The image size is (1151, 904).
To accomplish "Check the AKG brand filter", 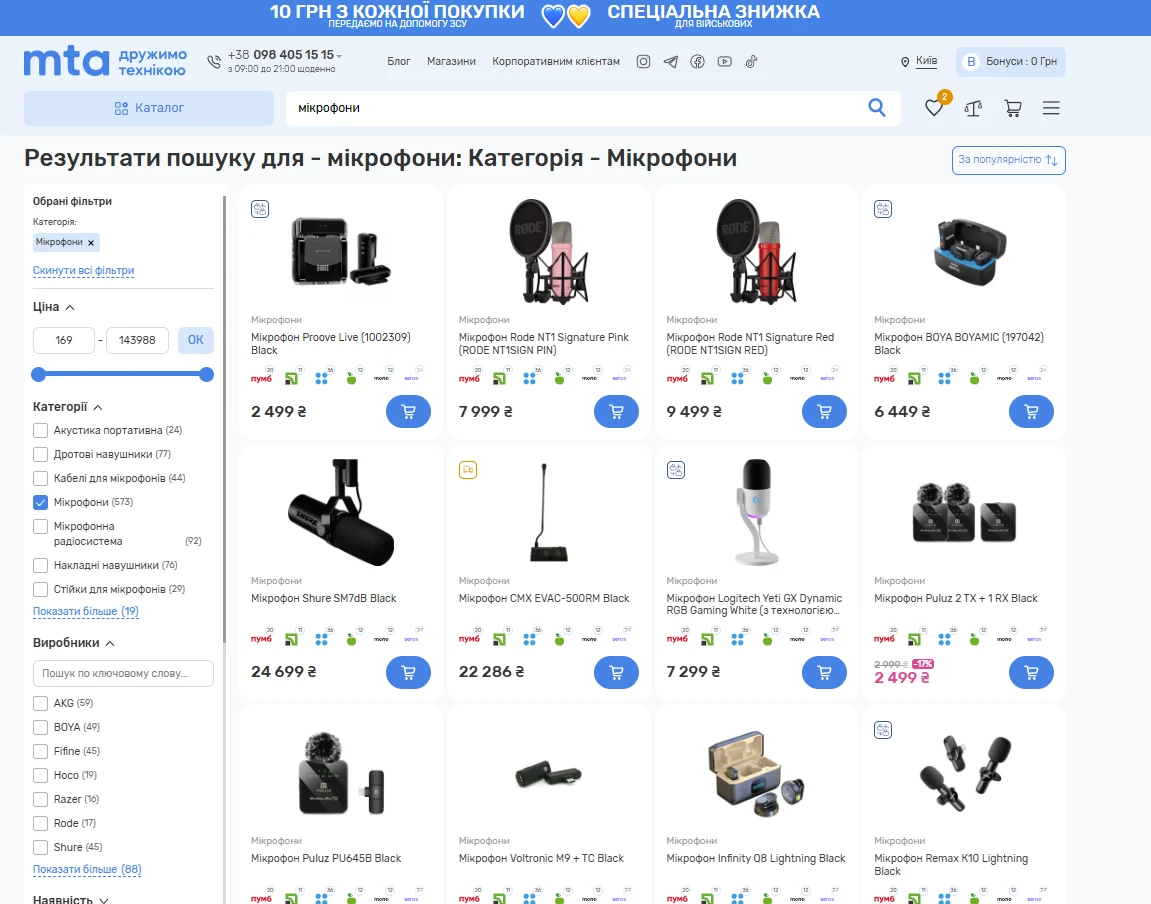I will pyautogui.click(x=40, y=703).
